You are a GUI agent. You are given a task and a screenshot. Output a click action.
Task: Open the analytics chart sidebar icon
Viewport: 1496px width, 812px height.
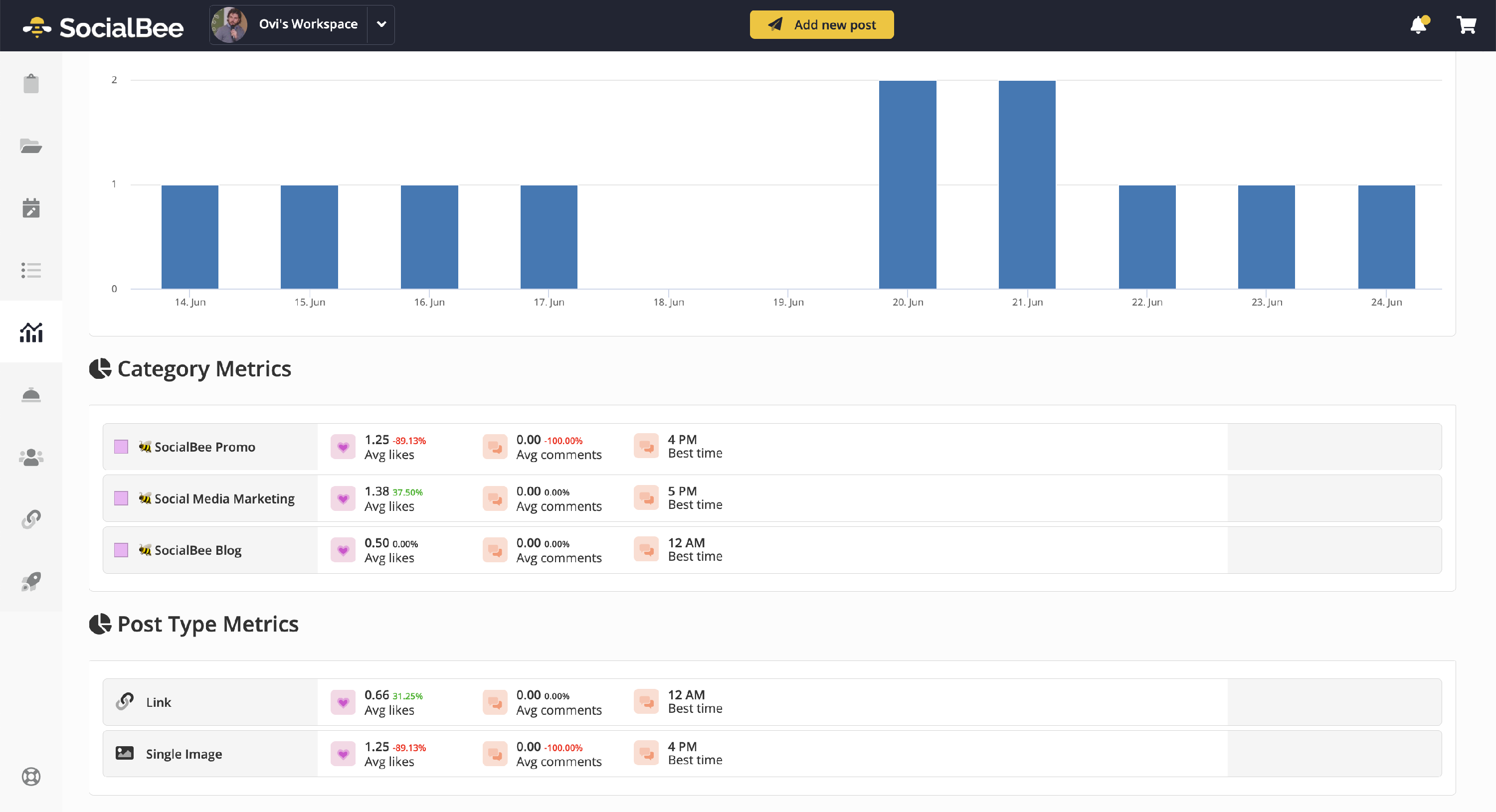coord(31,332)
